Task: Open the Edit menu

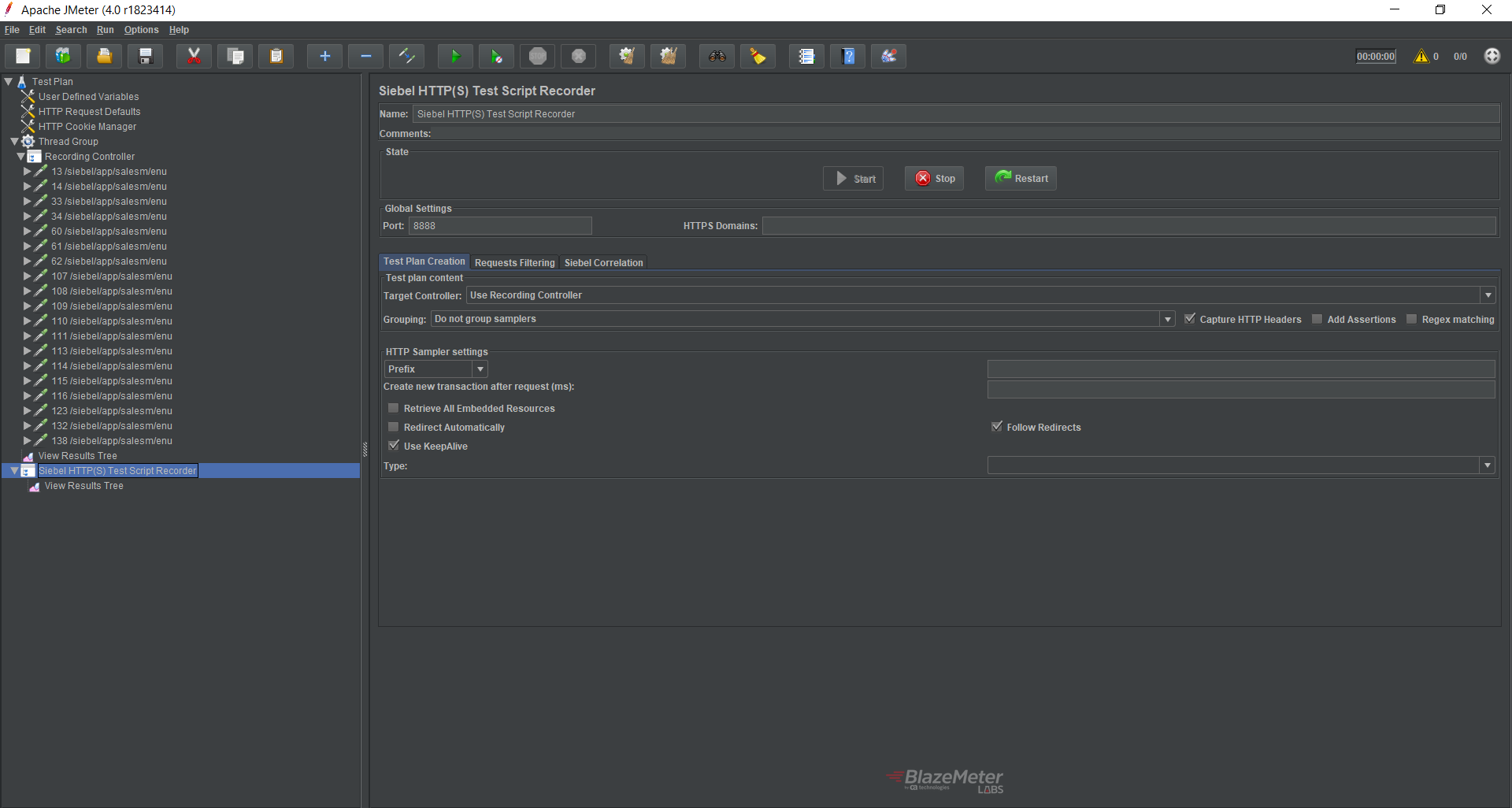Action: tap(37, 30)
